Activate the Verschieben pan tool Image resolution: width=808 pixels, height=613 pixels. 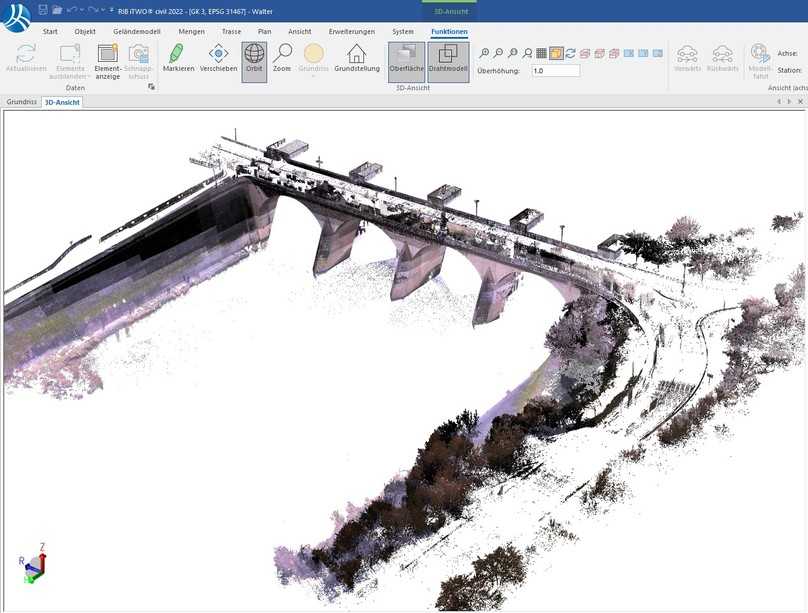[218, 59]
